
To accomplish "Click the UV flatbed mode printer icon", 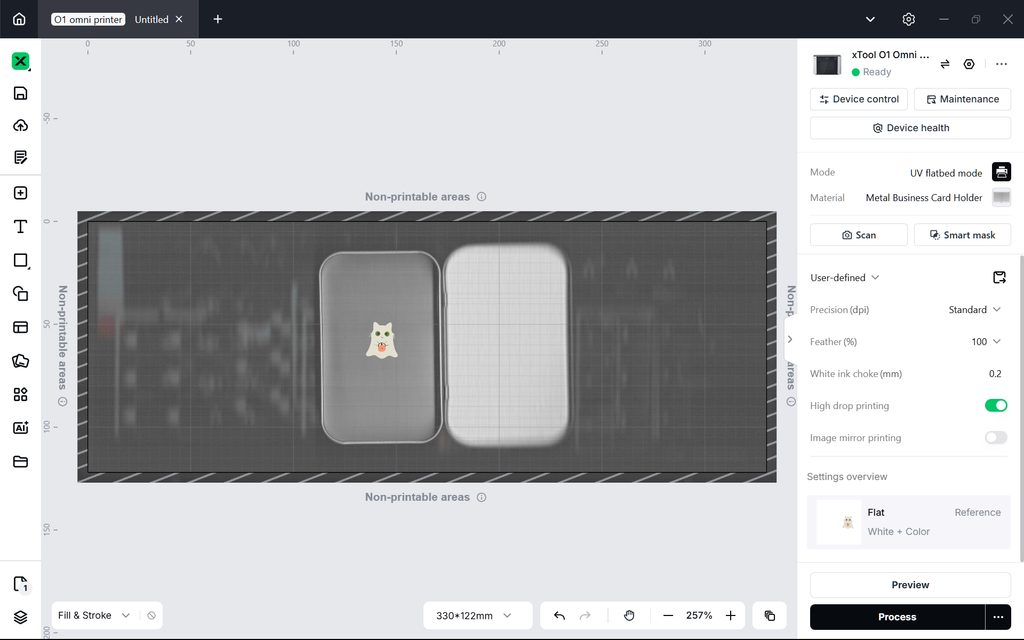I will pyautogui.click(x=1001, y=172).
